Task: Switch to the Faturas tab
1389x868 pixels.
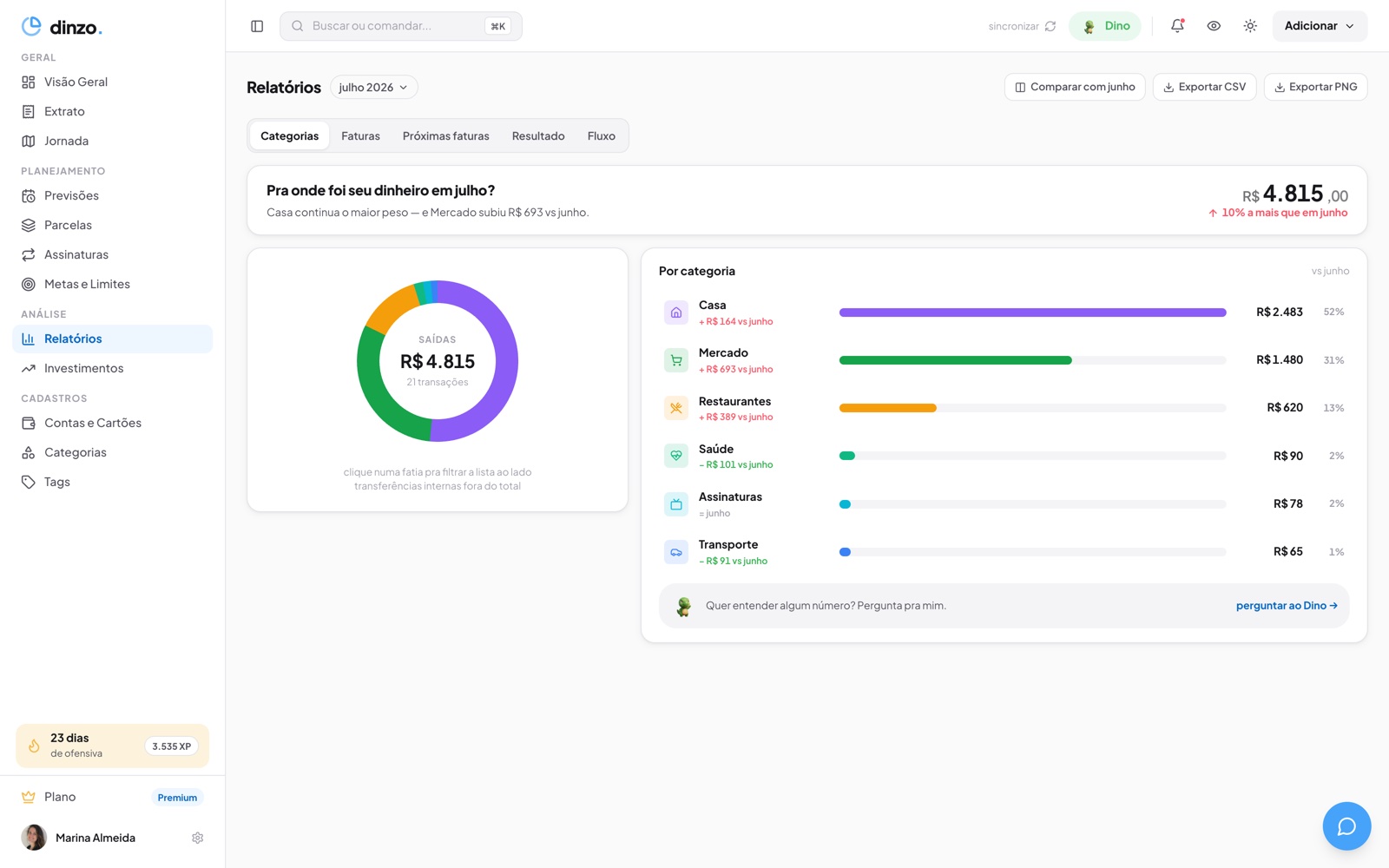Action: (x=360, y=135)
